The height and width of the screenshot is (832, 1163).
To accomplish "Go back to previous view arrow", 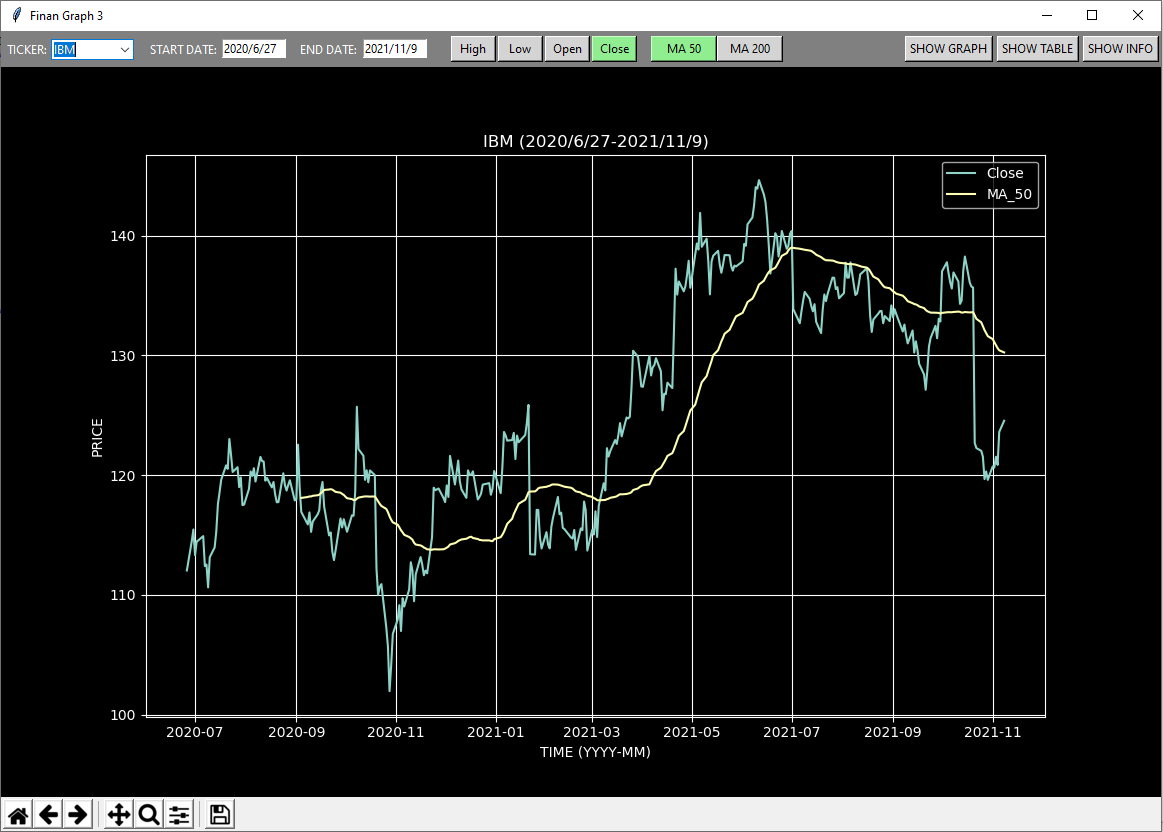I will pos(49,815).
